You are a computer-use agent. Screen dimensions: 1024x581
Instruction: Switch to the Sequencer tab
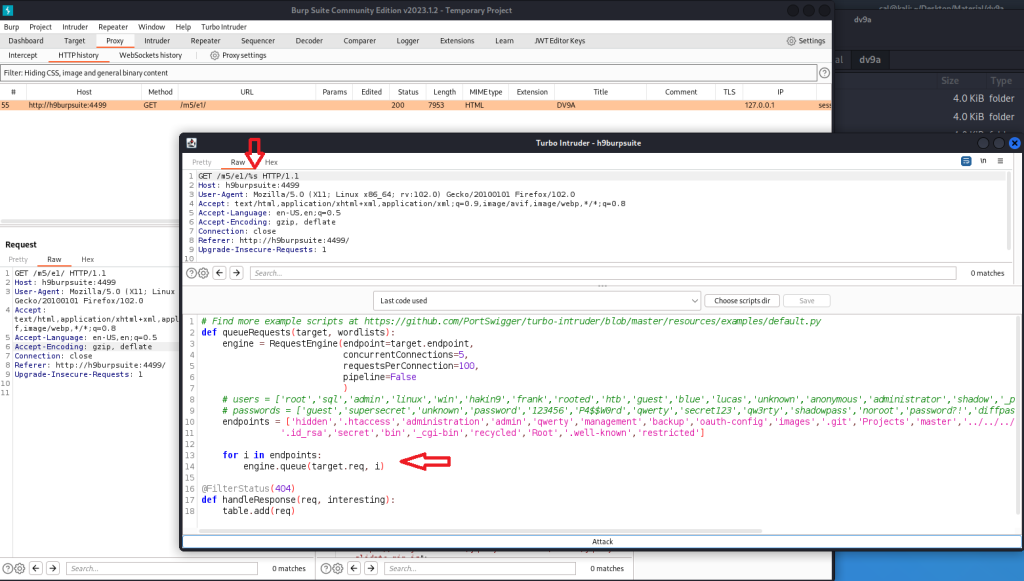pyautogui.click(x=258, y=40)
